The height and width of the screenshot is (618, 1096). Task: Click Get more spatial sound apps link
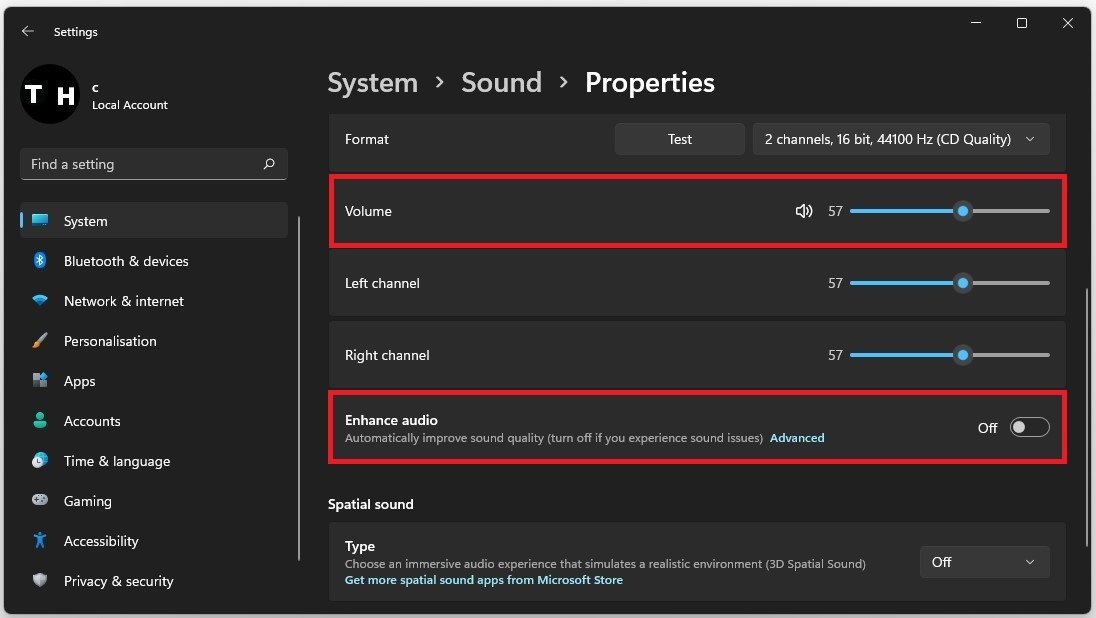pos(483,580)
